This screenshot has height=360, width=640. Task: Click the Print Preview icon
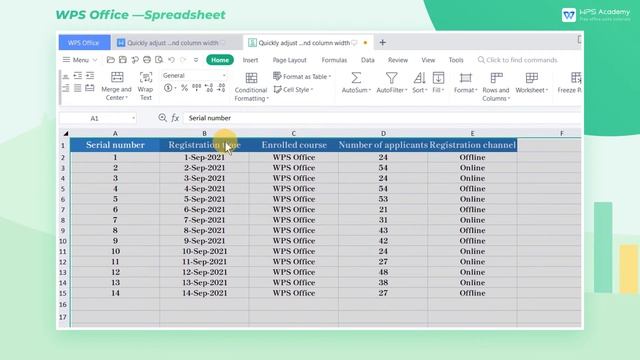pyautogui.click(x=159, y=60)
